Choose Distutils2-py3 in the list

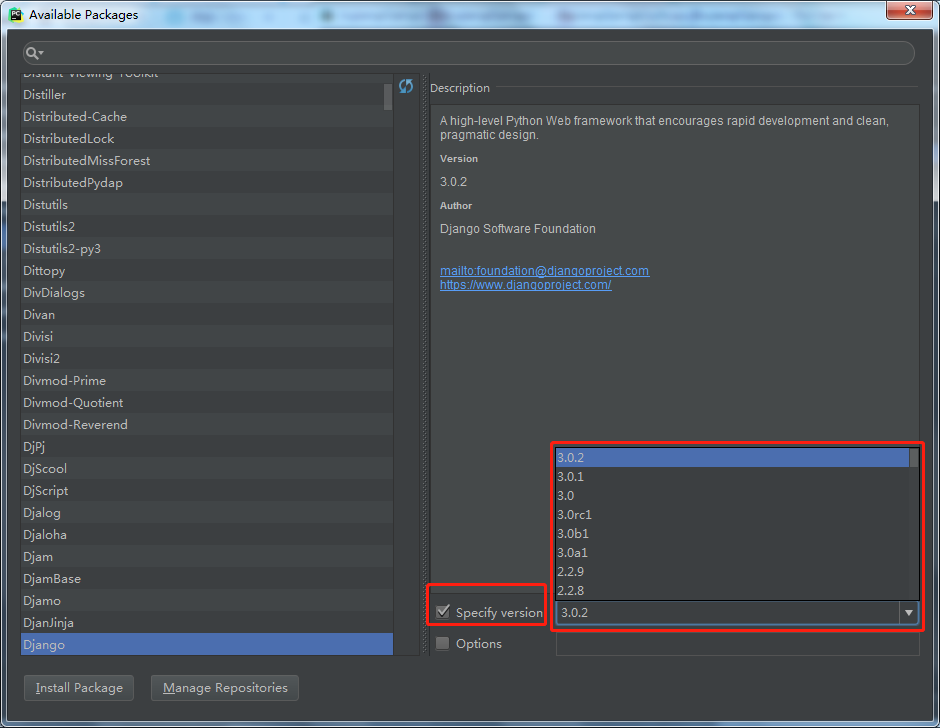click(207, 248)
